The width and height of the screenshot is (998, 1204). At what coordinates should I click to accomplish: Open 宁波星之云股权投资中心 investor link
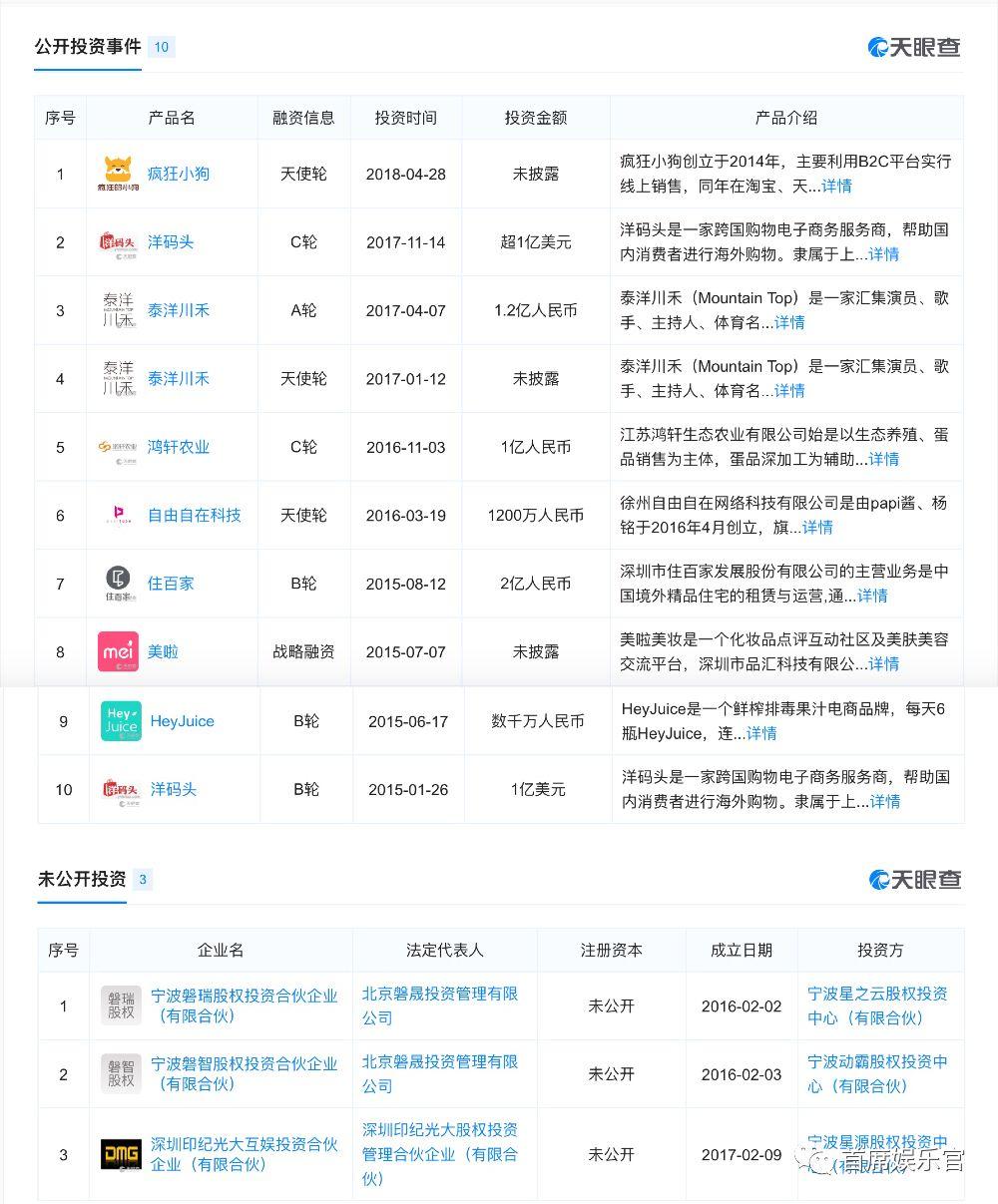878,1005
